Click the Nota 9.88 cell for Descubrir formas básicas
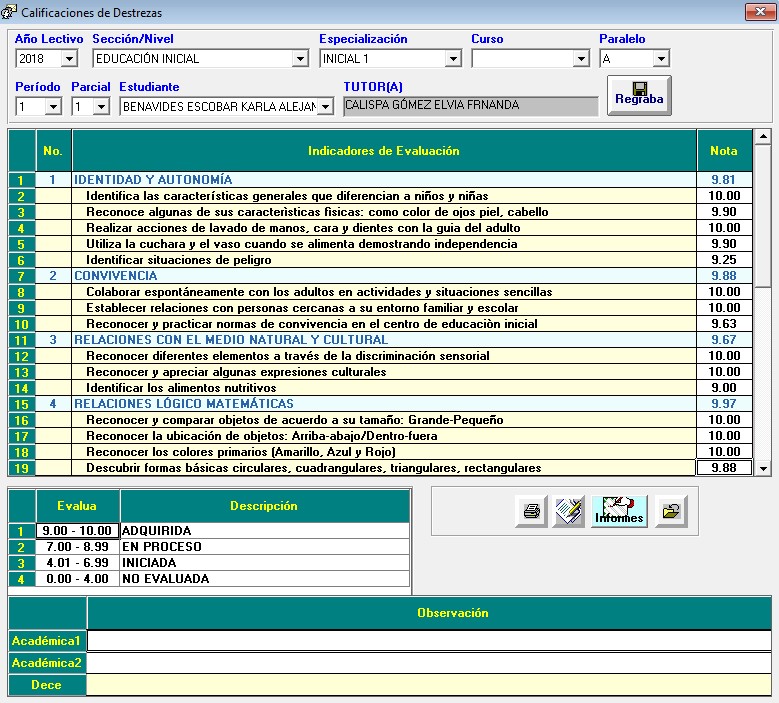The width and height of the screenshot is (779, 703). pos(724,468)
